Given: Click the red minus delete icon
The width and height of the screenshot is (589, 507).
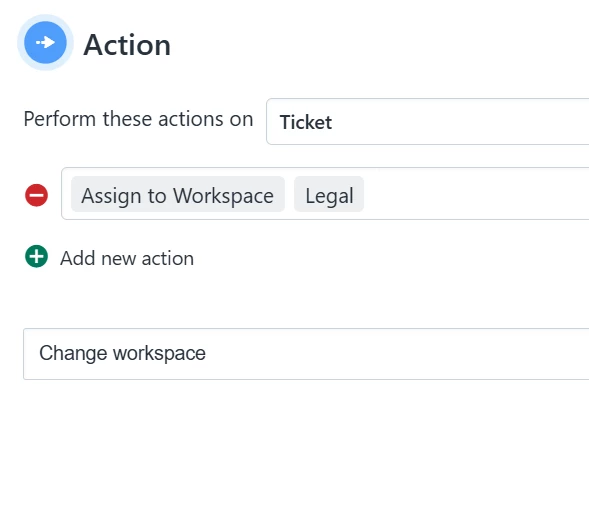Looking at the screenshot, I should click(x=36, y=195).
